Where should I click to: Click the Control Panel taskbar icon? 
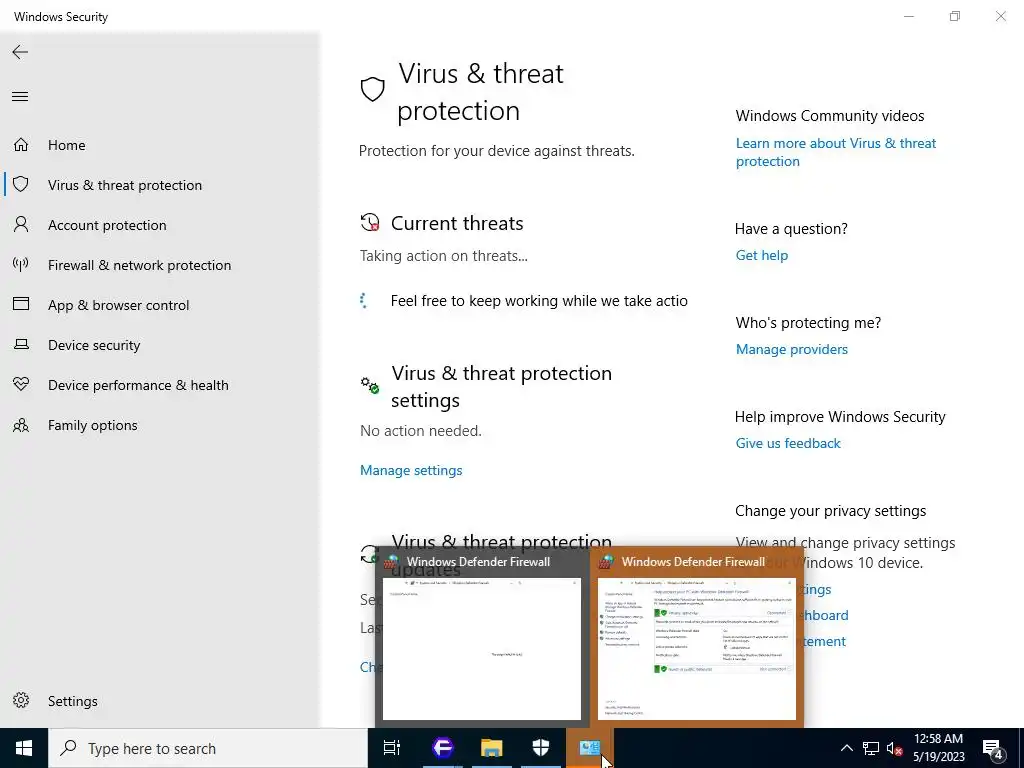(590, 748)
